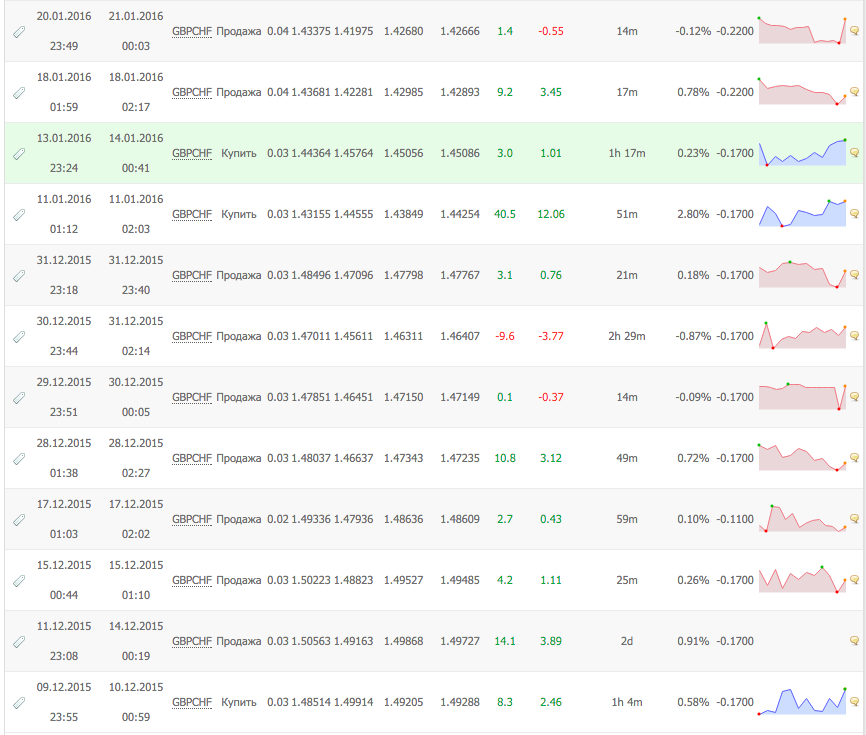
Task: View mini chart for the 17m trade closing 1.42893
Action: click(802, 91)
